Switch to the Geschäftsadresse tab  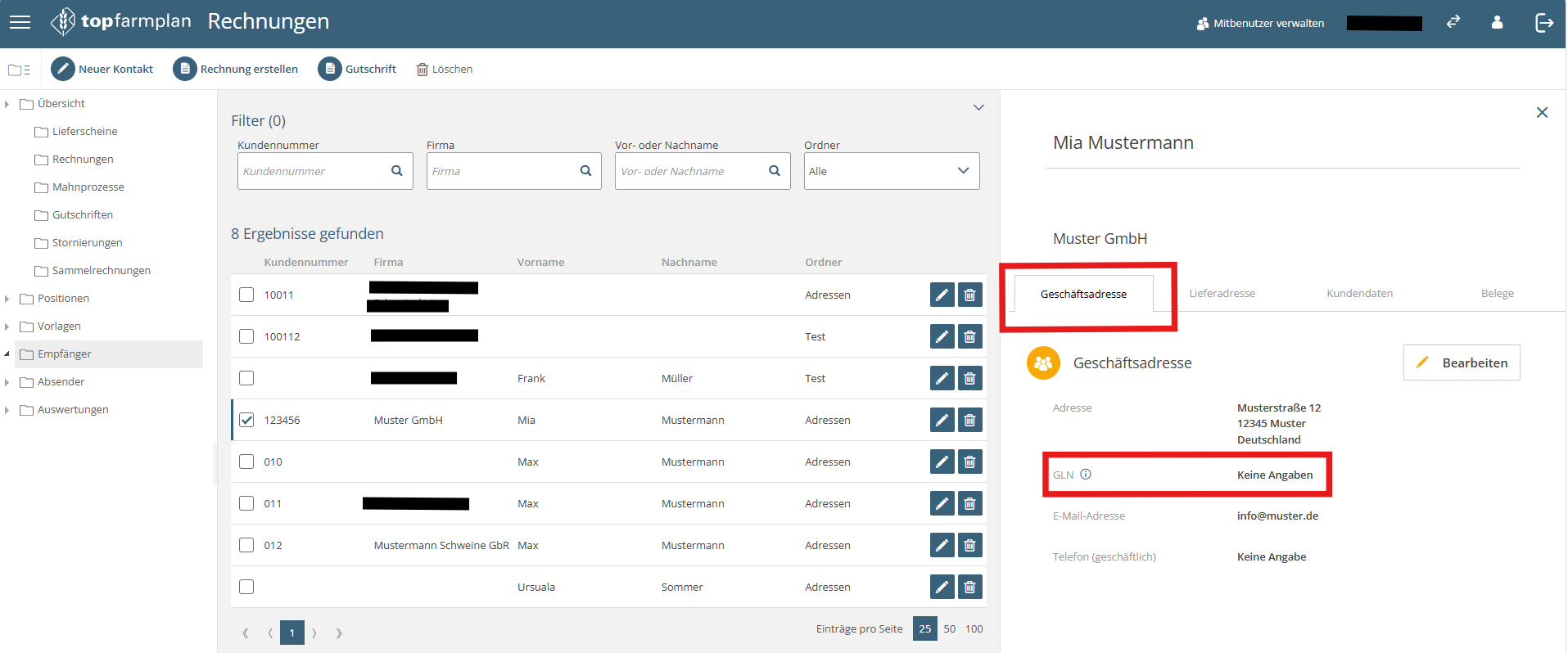[x=1083, y=294]
